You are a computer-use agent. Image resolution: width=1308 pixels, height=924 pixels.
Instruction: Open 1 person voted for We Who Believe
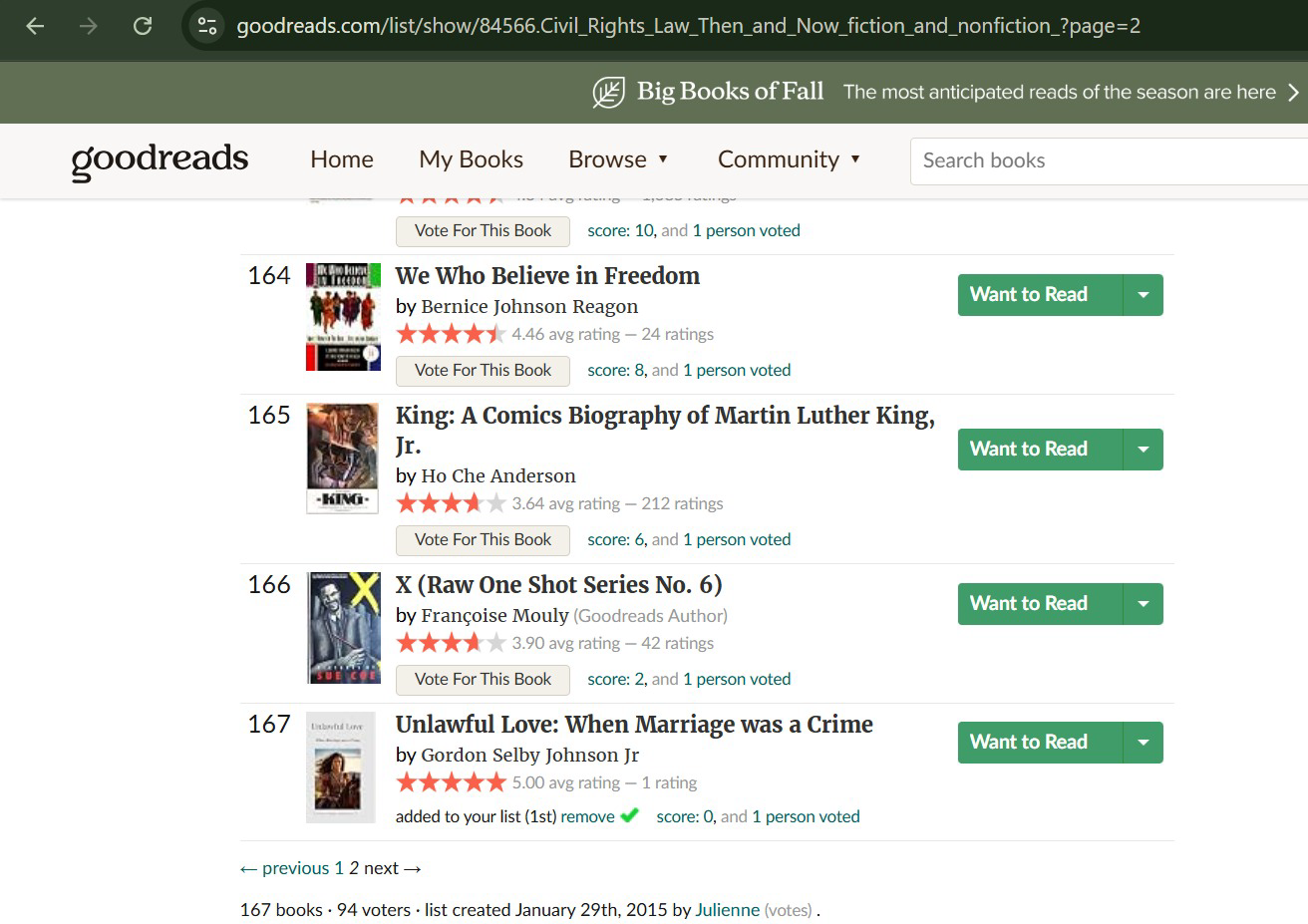[x=737, y=370]
